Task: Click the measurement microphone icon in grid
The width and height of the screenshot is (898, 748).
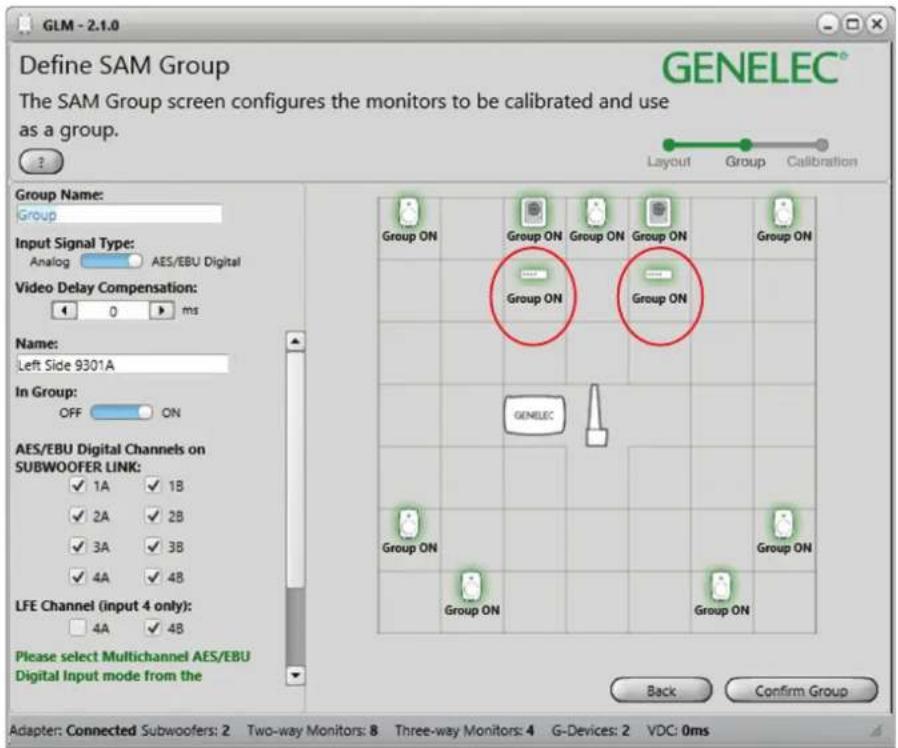Action: pyautogui.click(x=596, y=415)
